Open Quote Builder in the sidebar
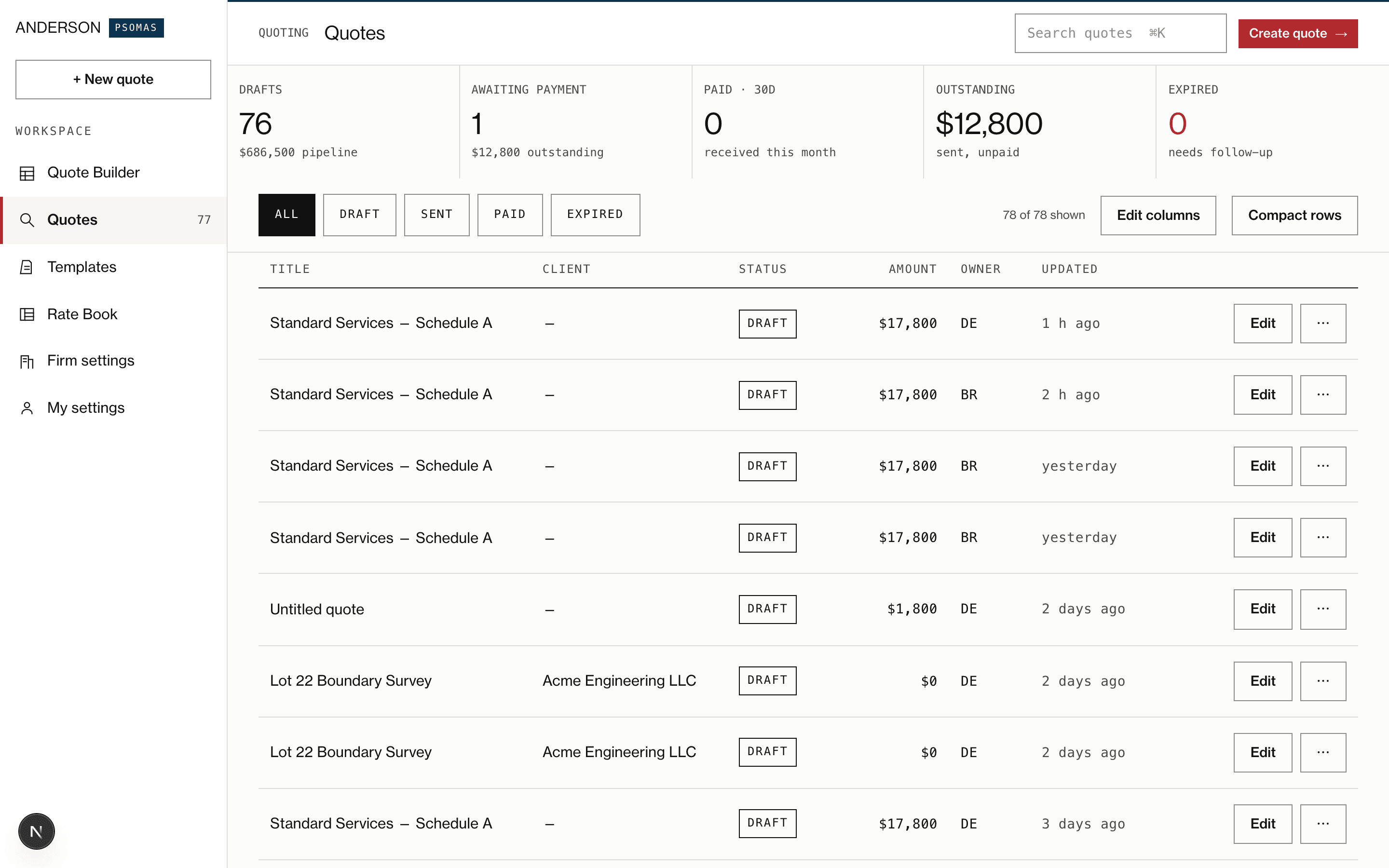1389x868 pixels. (x=113, y=173)
